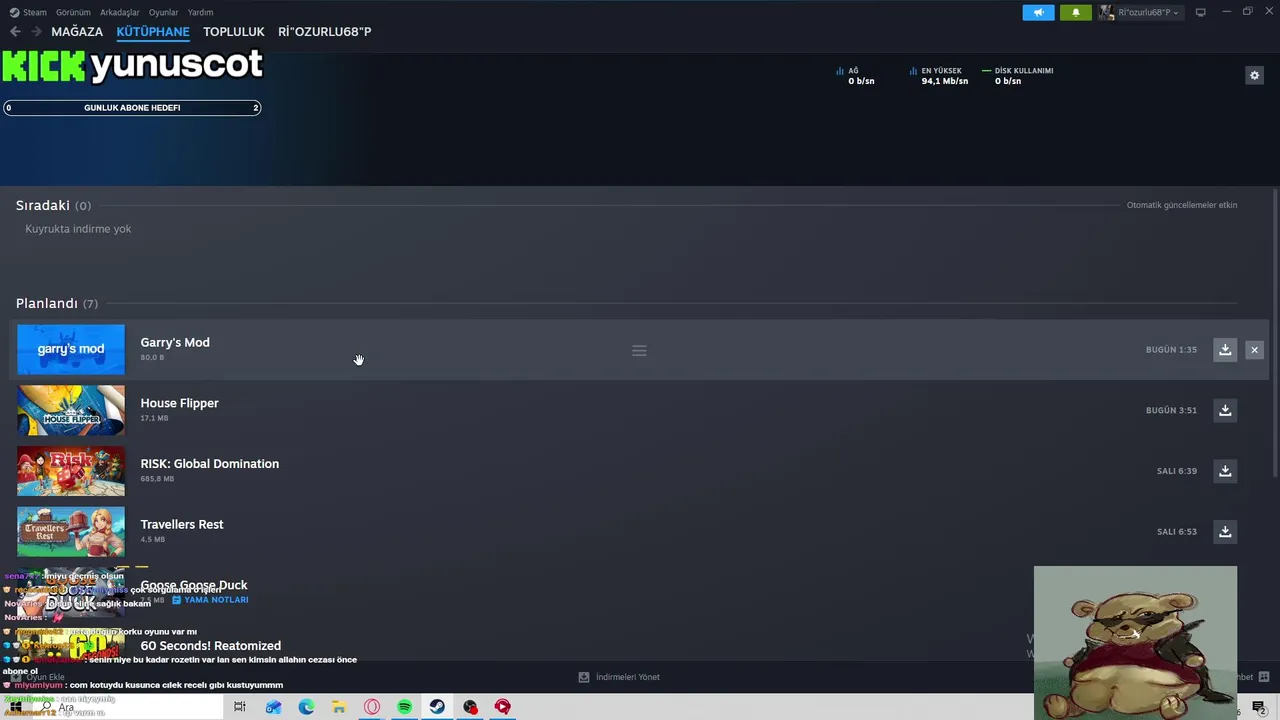Open Spotify from the taskbar
Screen dimensions: 1280x720
coord(404,707)
